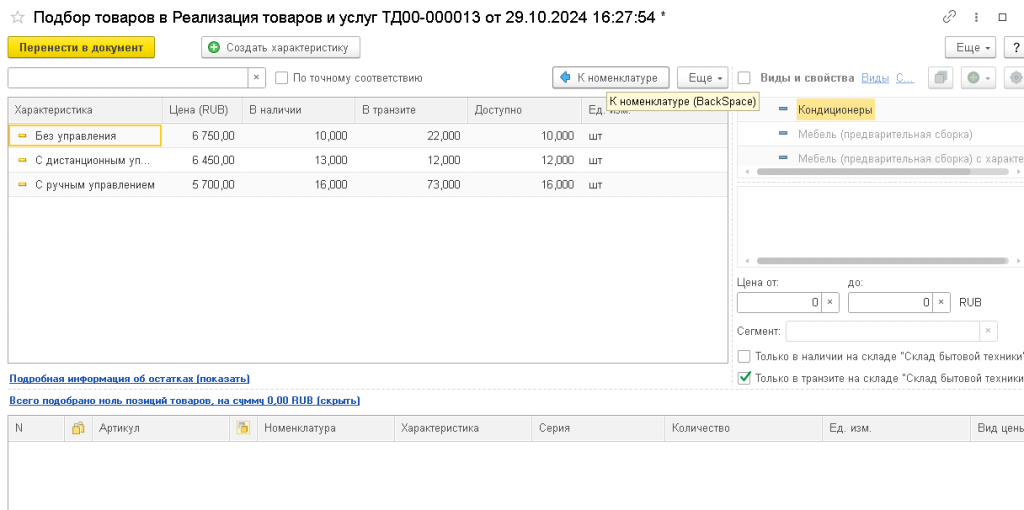Click into the search input field

(128, 78)
